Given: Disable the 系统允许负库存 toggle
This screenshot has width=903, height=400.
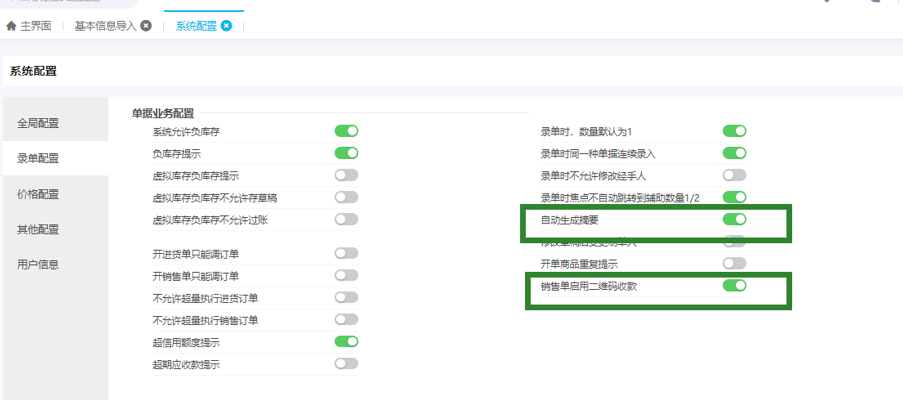Looking at the screenshot, I should pyautogui.click(x=346, y=131).
